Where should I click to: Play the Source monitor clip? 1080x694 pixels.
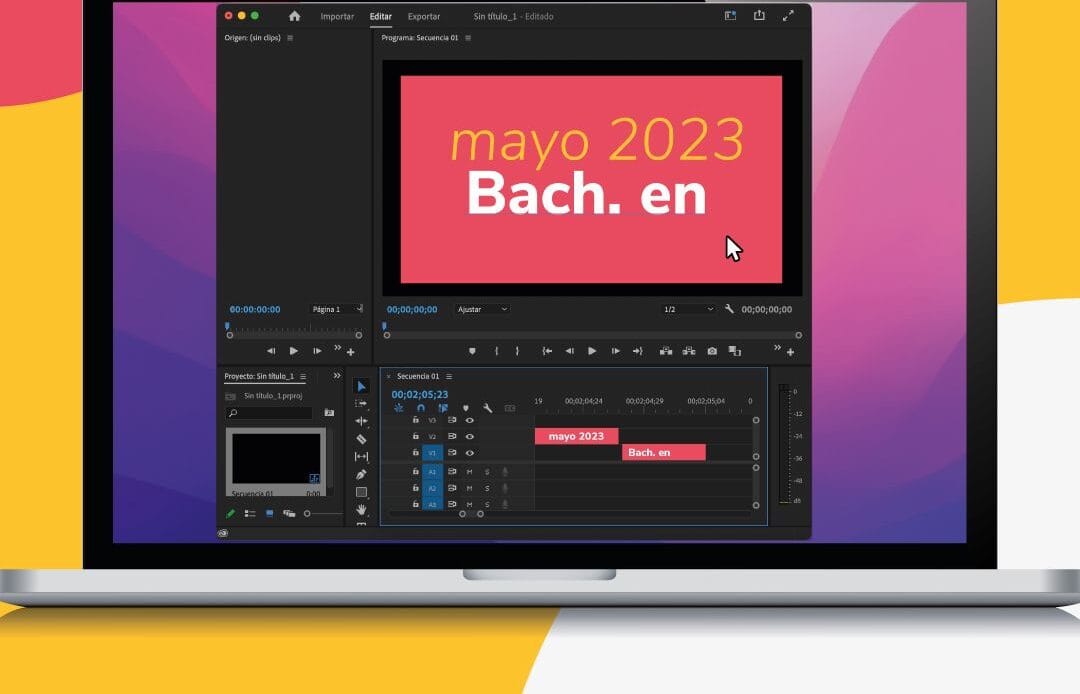click(294, 351)
